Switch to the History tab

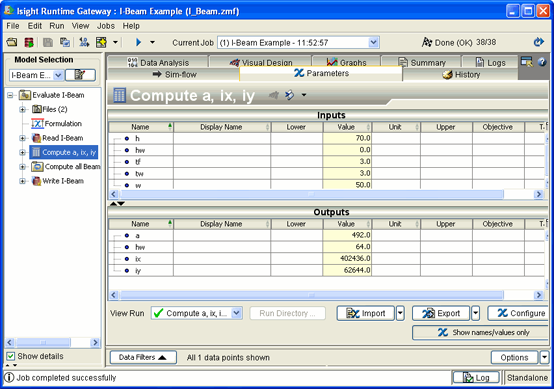click(x=461, y=74)
